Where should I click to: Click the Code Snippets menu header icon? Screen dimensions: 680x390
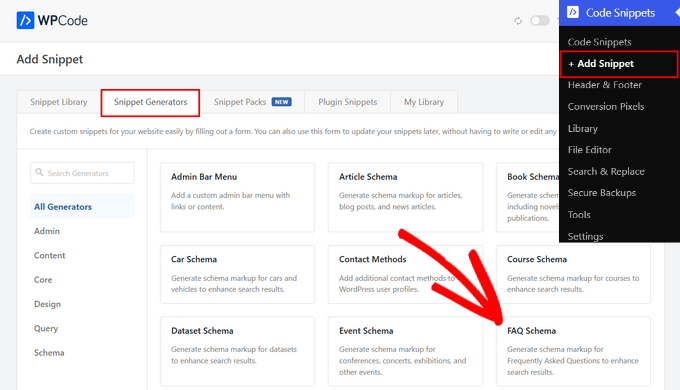pyautogui.click(x=573, y=12)
